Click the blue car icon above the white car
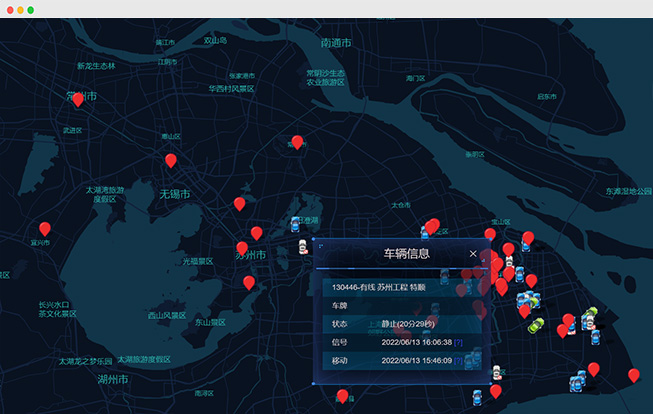 click(295, 223)
